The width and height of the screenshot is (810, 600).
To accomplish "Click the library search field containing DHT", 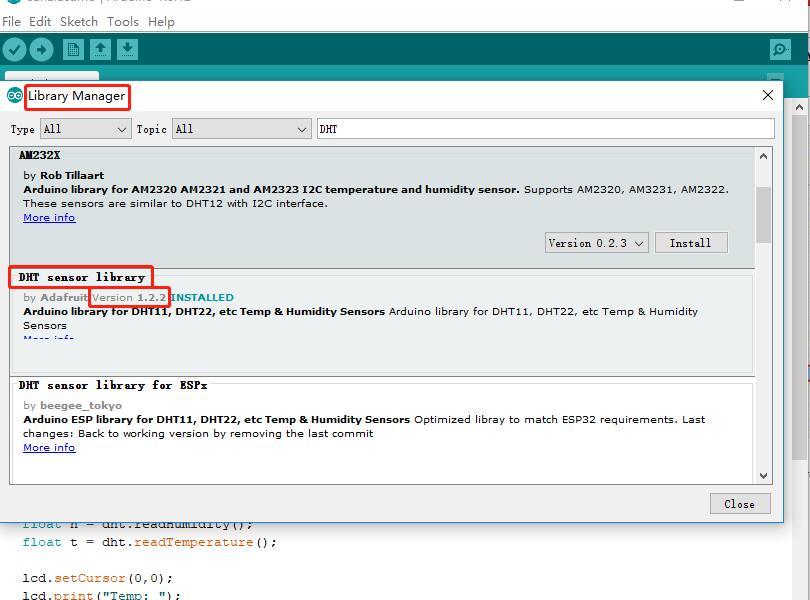I will tap(546, 129).
